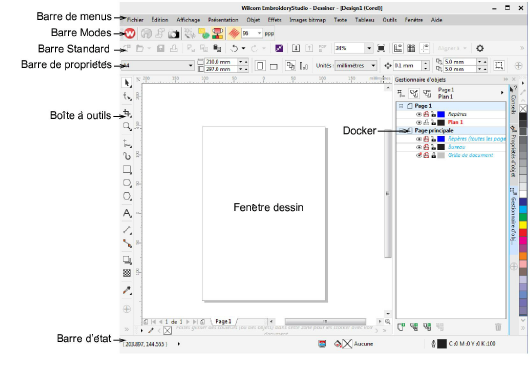The width and height of the screenshot is (530, 368).
Task: Click the Paste clipboard icon
Action: click(217, 48)
